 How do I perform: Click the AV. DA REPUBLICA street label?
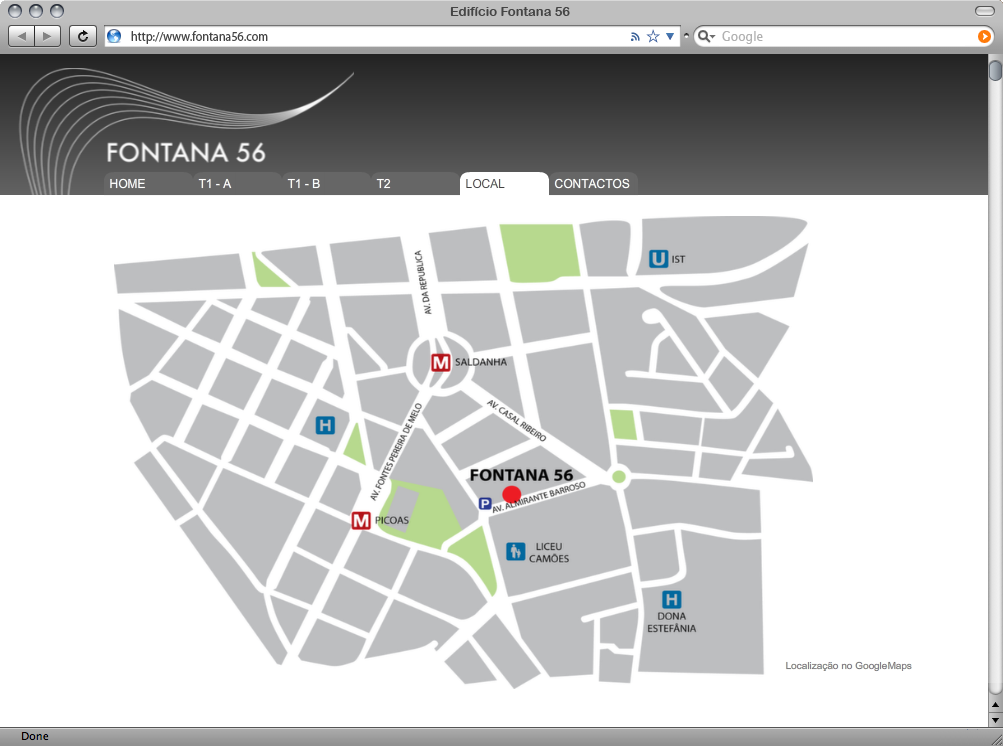point(423,282)
